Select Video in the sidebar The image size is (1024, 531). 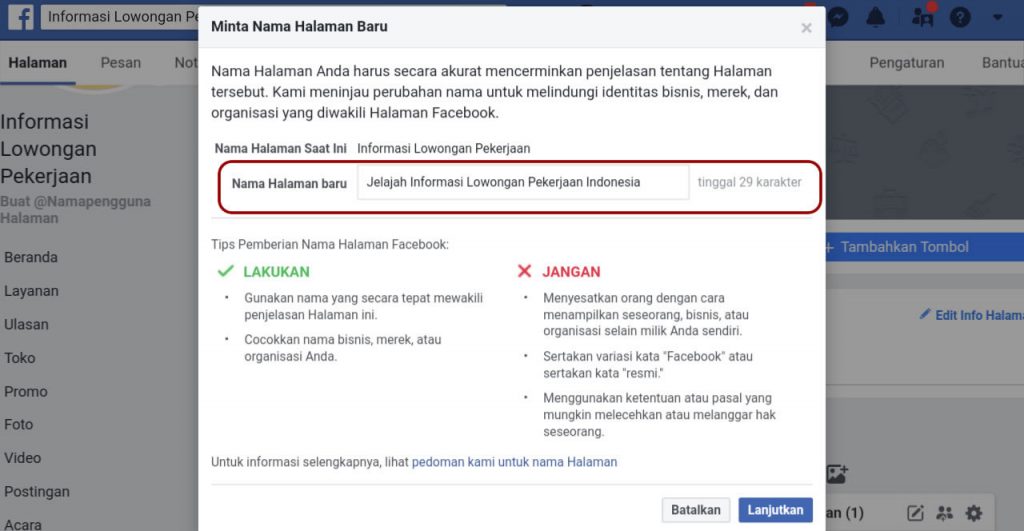coord(23,458)
